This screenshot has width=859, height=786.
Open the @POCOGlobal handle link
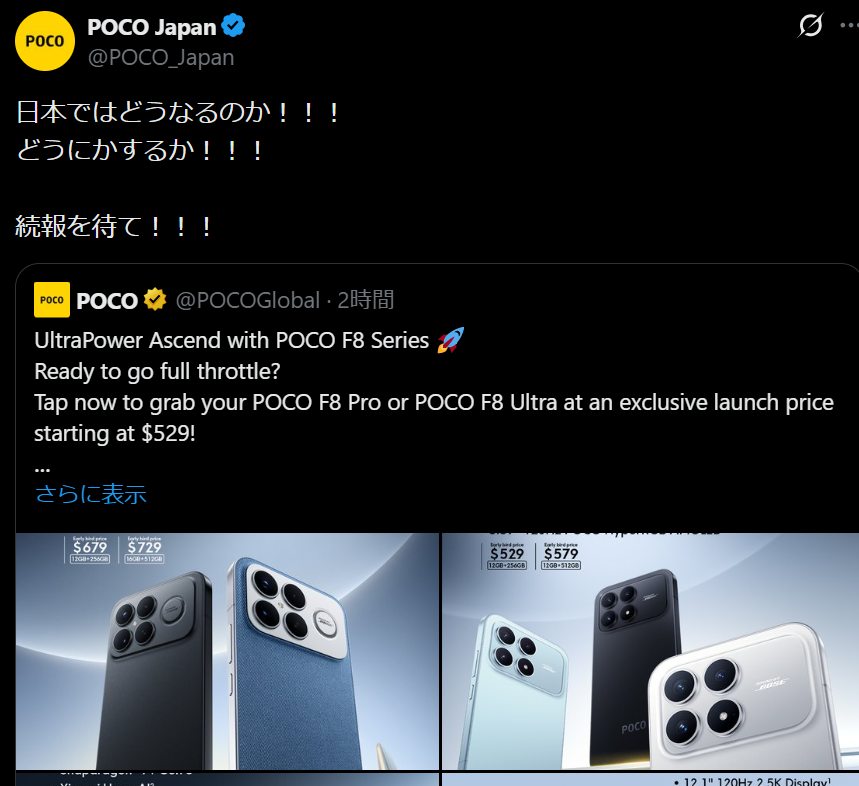[x=248, y=300]
